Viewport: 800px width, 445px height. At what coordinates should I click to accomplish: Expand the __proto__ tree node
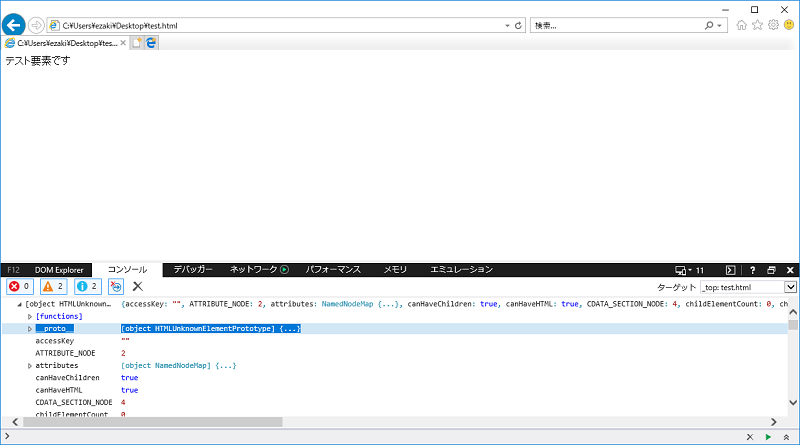tap(30, 328)
